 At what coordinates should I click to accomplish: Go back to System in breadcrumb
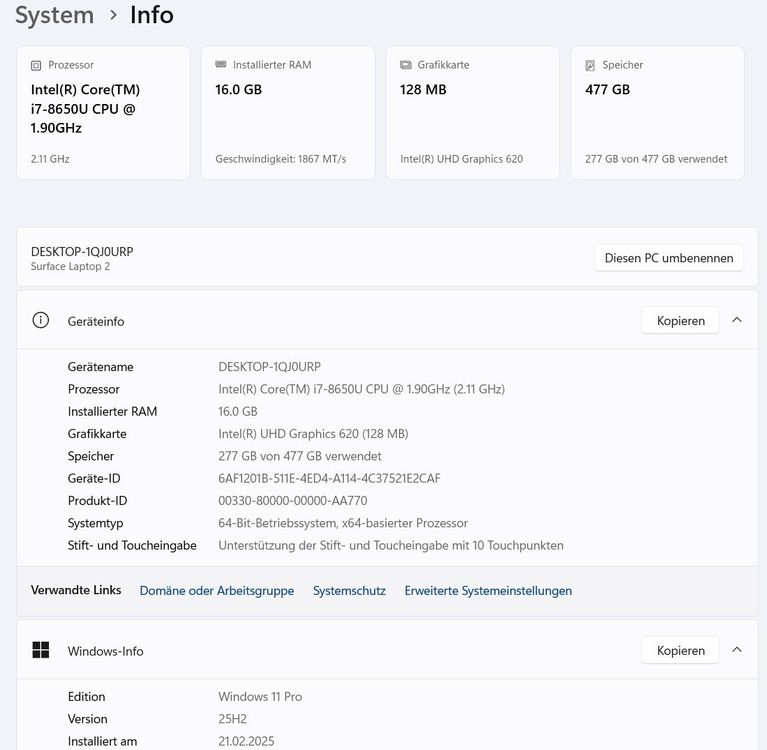(x=54, y=15)
